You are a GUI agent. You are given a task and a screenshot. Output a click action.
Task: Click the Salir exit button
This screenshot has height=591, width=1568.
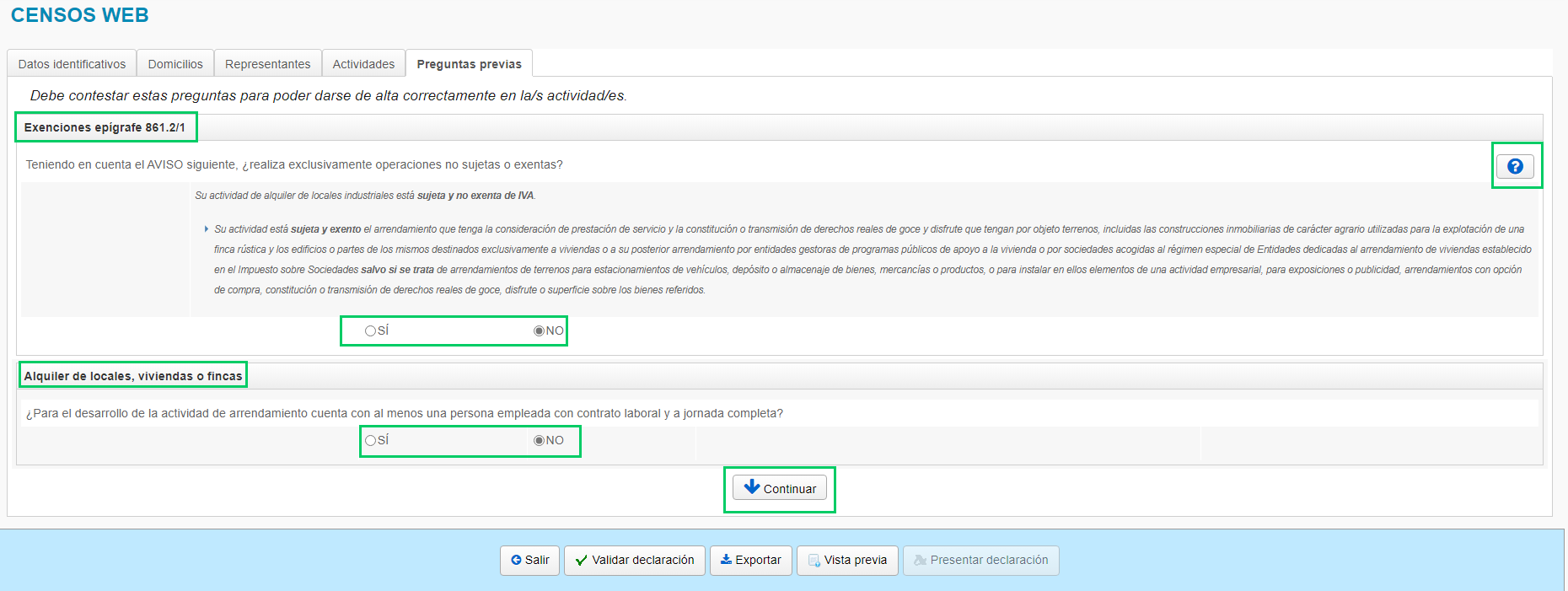(529, 560)
